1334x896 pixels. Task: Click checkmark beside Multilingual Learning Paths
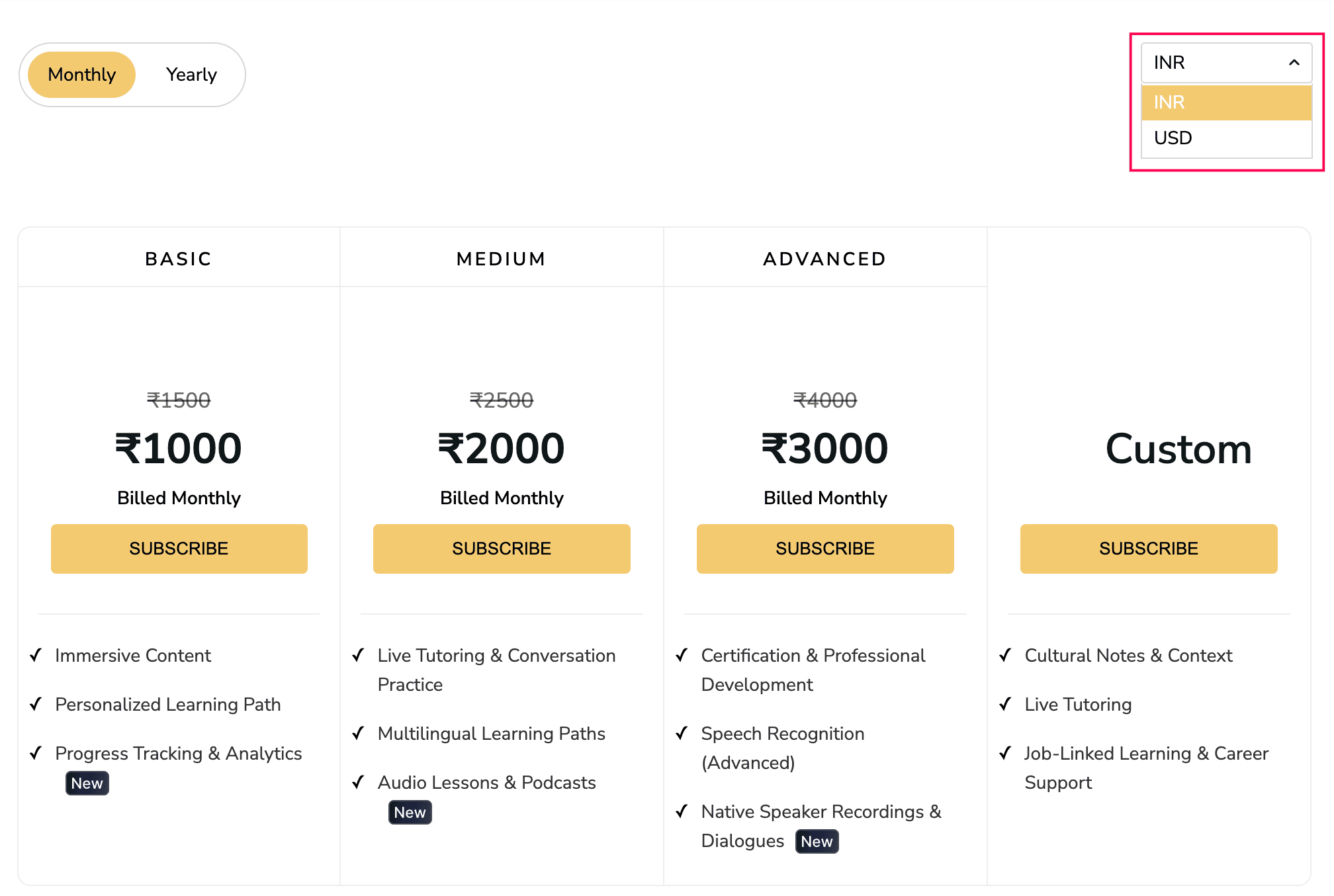[x=358, y=733]
